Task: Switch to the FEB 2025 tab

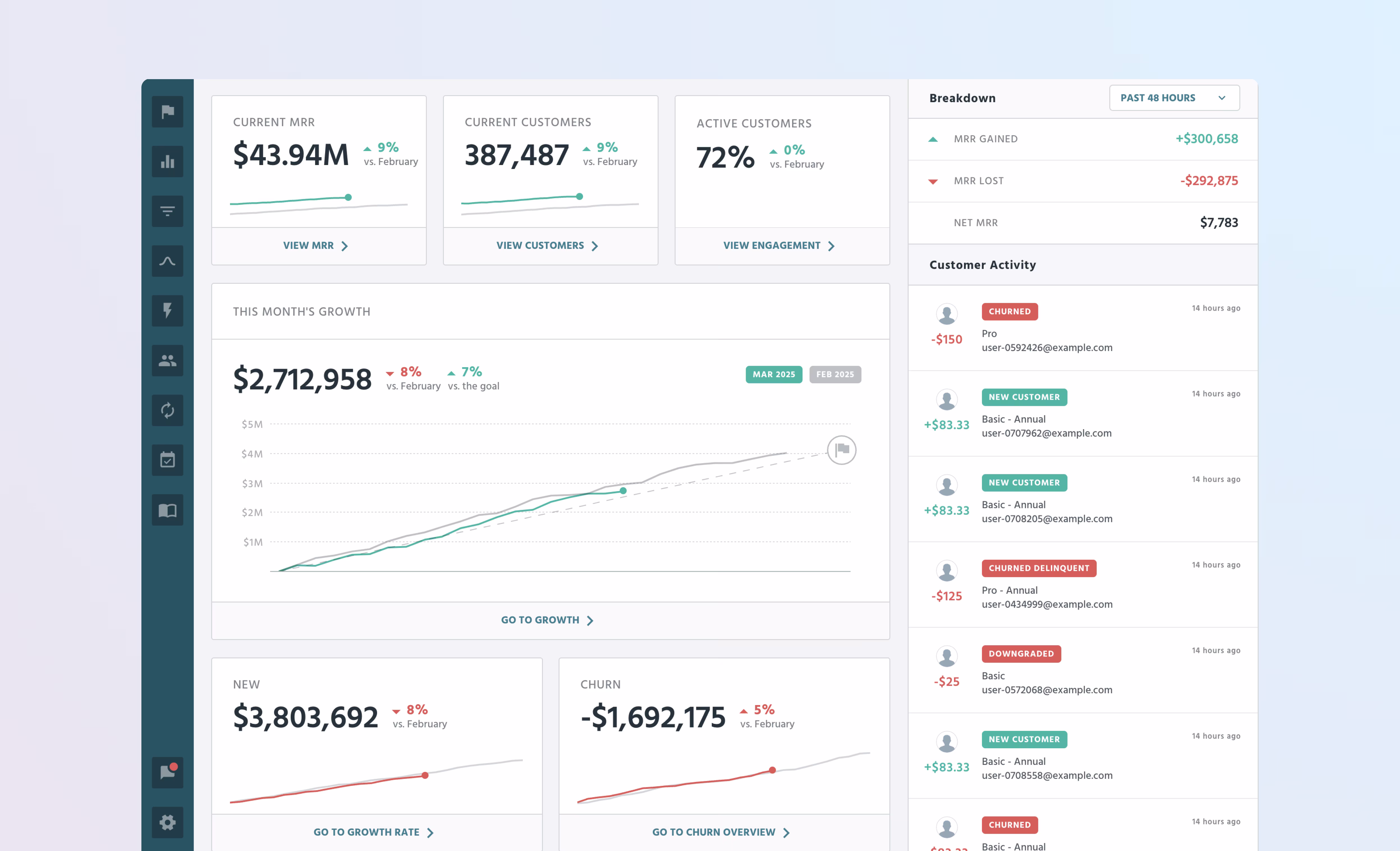Action: 835,374
